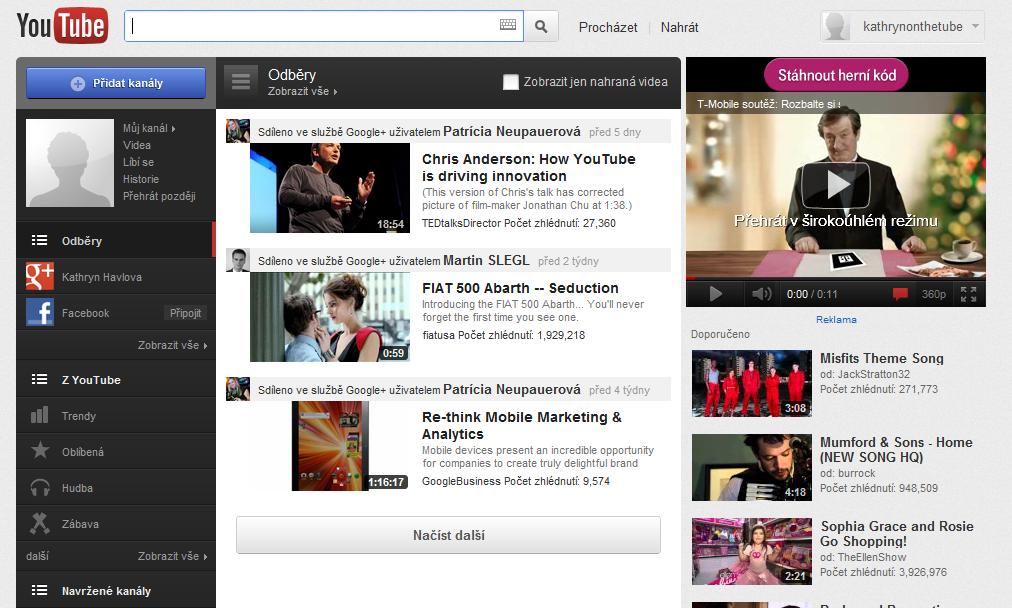Open Mumford & Sons thumbnail 4:18
The height and width of the screenshot is (608, 1012).
pos(752,467)
